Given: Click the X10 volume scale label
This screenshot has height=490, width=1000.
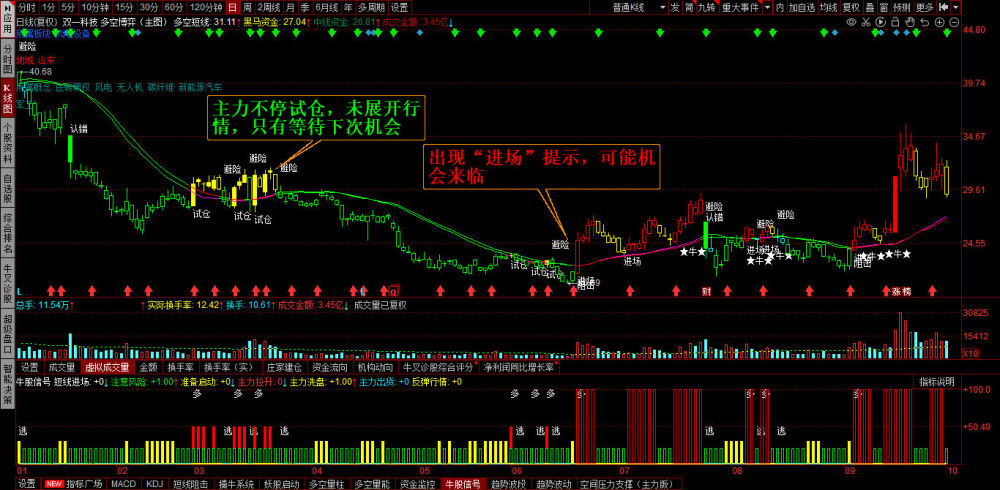Looking at the screenshot, I should (969, 353).
